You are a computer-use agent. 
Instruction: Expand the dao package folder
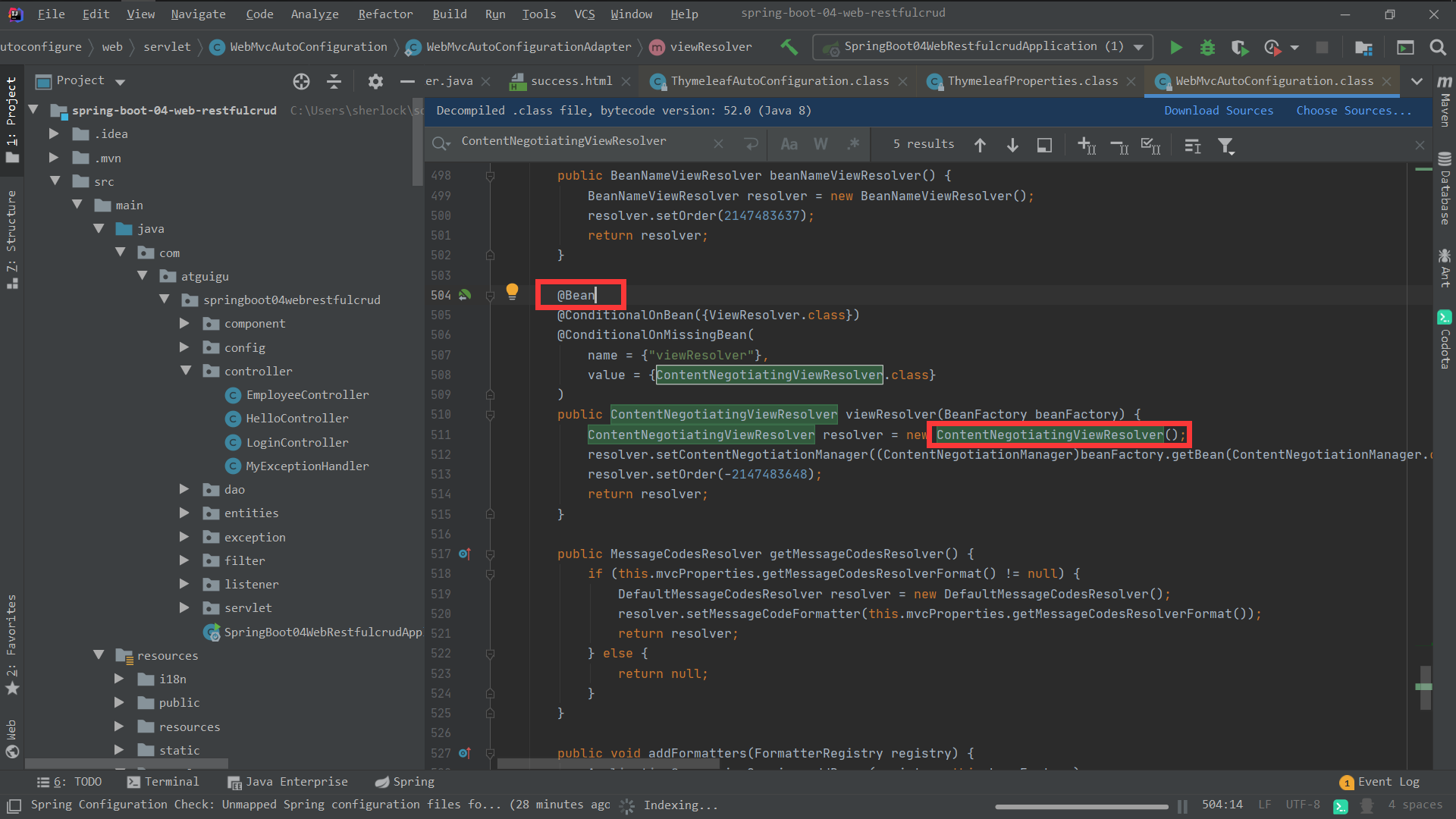(x=184, y=489)
